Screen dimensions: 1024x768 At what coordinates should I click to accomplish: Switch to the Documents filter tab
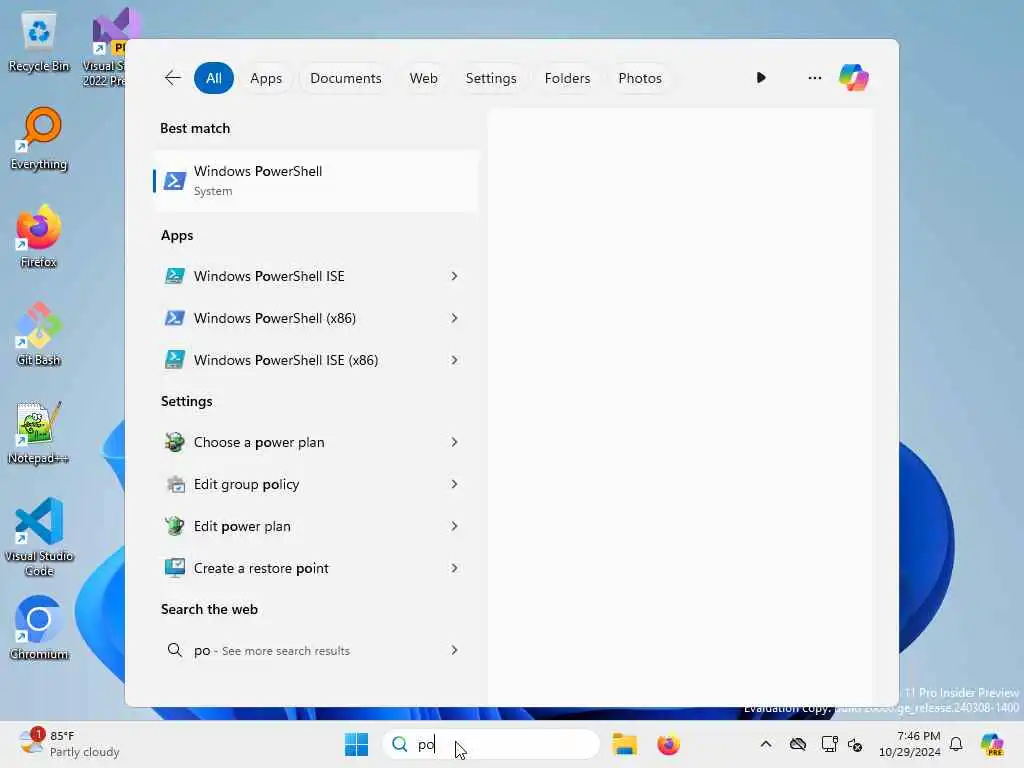tap(345, 78)
